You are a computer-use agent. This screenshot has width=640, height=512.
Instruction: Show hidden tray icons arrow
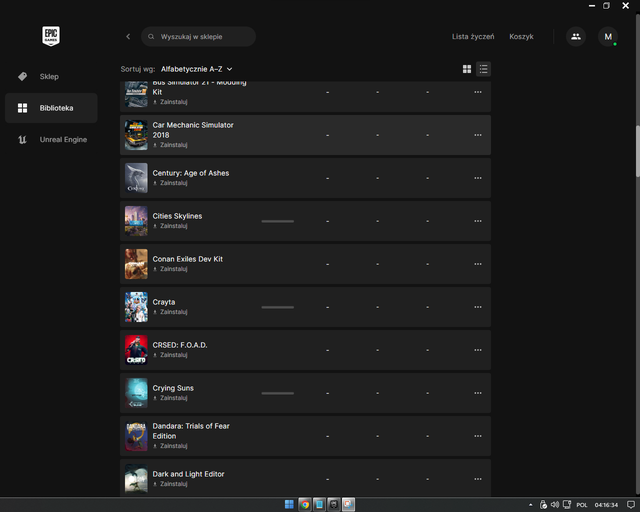pyautogui.click(x=531, y=505)
